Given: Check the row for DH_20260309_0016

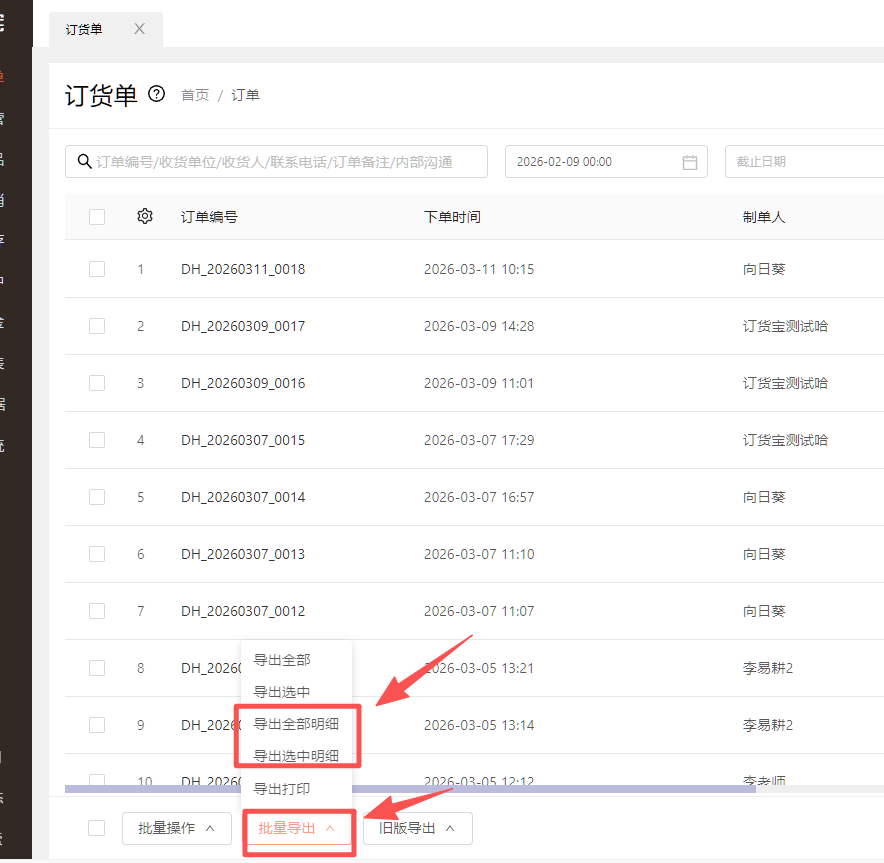Looking at the screenshot, I should pyautogui.click(x=97, y=383).
